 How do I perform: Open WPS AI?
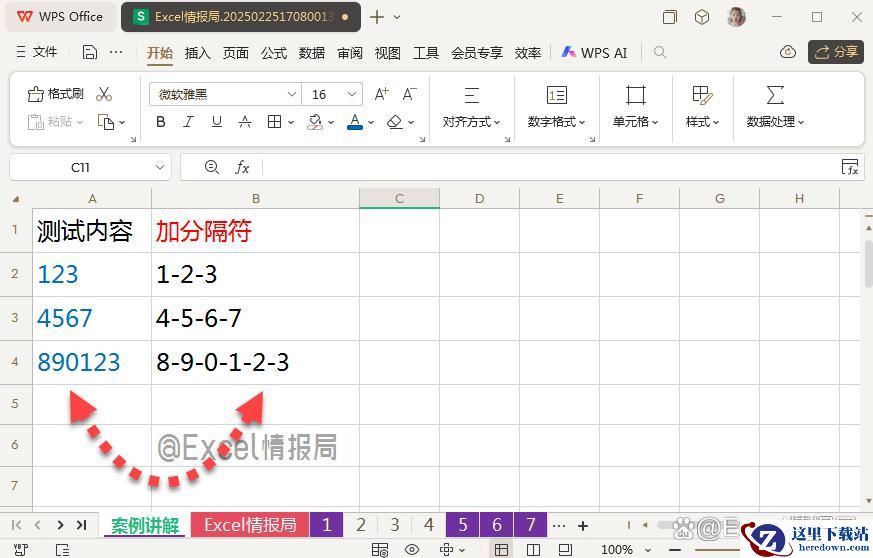click(594, 53)
